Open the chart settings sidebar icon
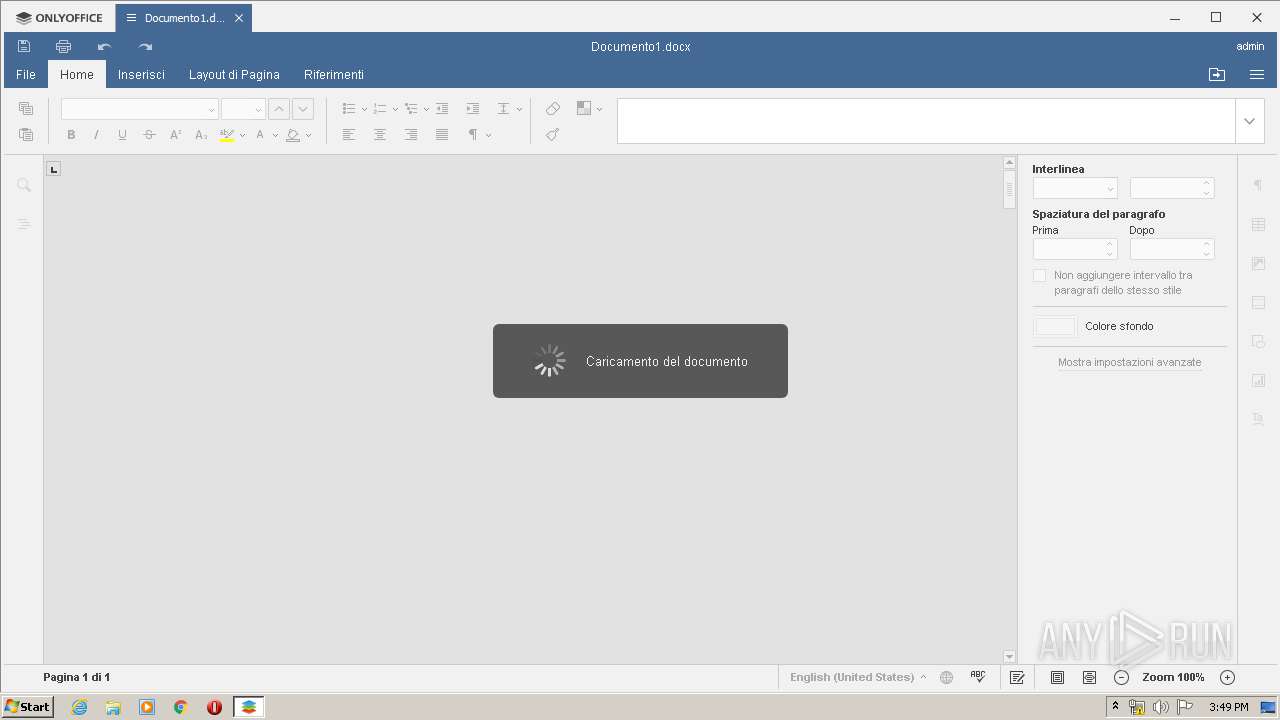This screenshot has width=1280, height=720. 1259,380
